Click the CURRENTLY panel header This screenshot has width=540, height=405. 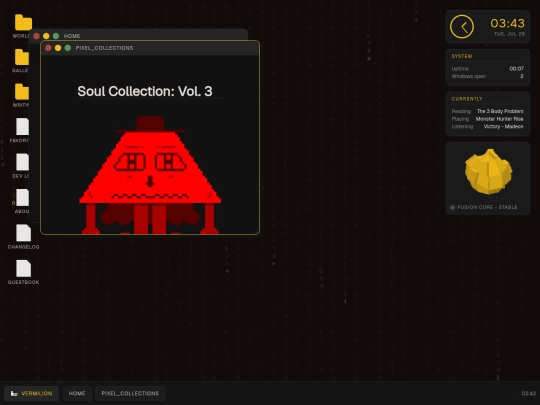(x=467, y=99)
